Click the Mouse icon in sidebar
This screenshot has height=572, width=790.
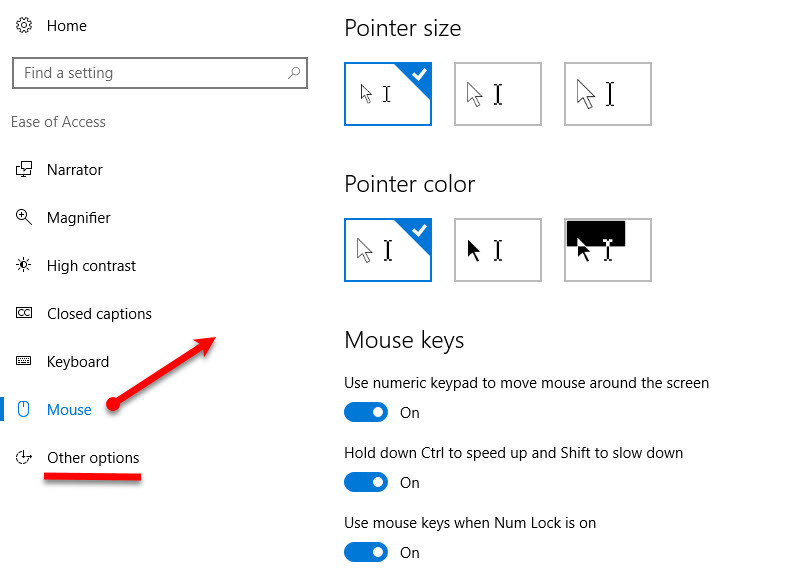click(x=24, y=409)
